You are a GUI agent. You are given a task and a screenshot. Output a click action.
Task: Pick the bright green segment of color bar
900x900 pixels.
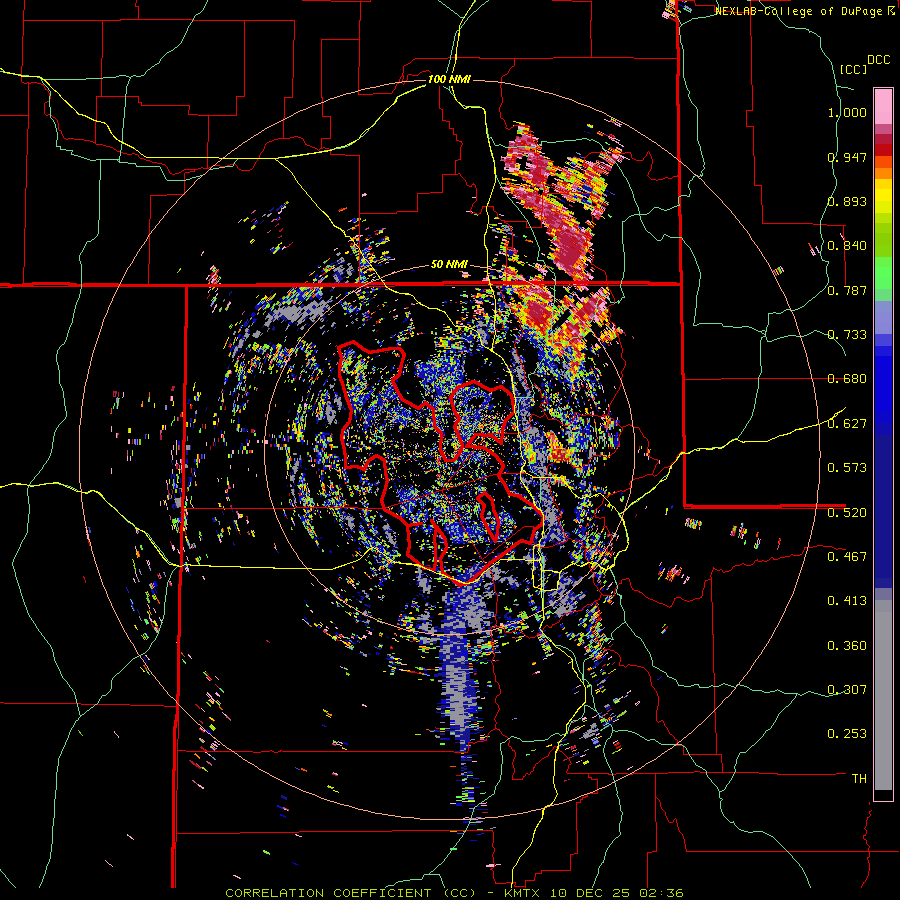tap(883, 273)
